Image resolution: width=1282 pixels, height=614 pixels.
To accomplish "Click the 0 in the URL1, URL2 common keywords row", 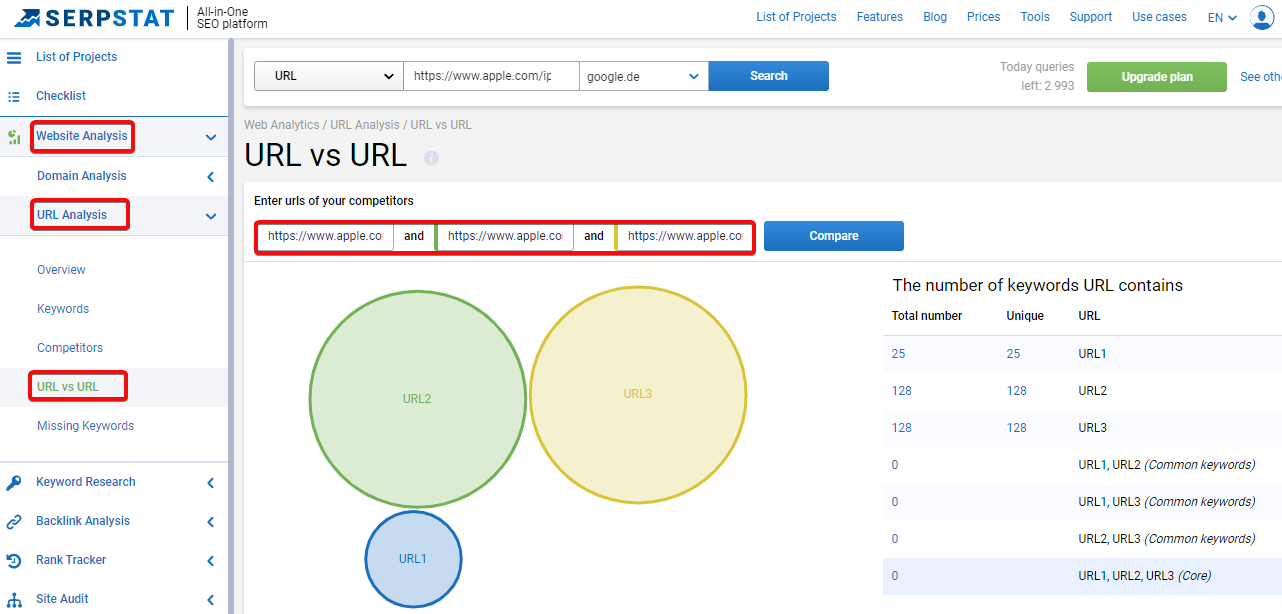I will click(895, 465).
